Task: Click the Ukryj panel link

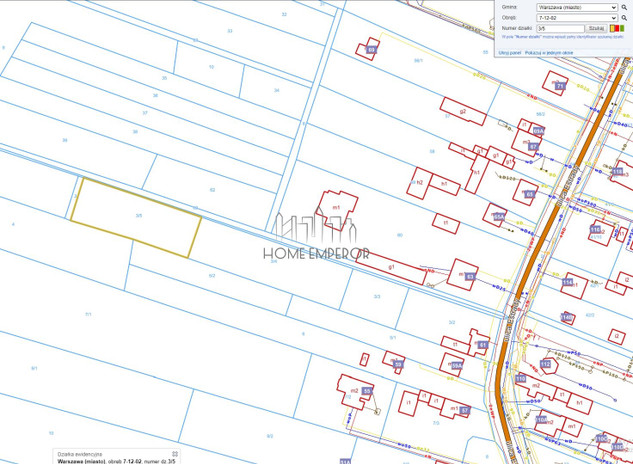Action: (x=509, y=52)
